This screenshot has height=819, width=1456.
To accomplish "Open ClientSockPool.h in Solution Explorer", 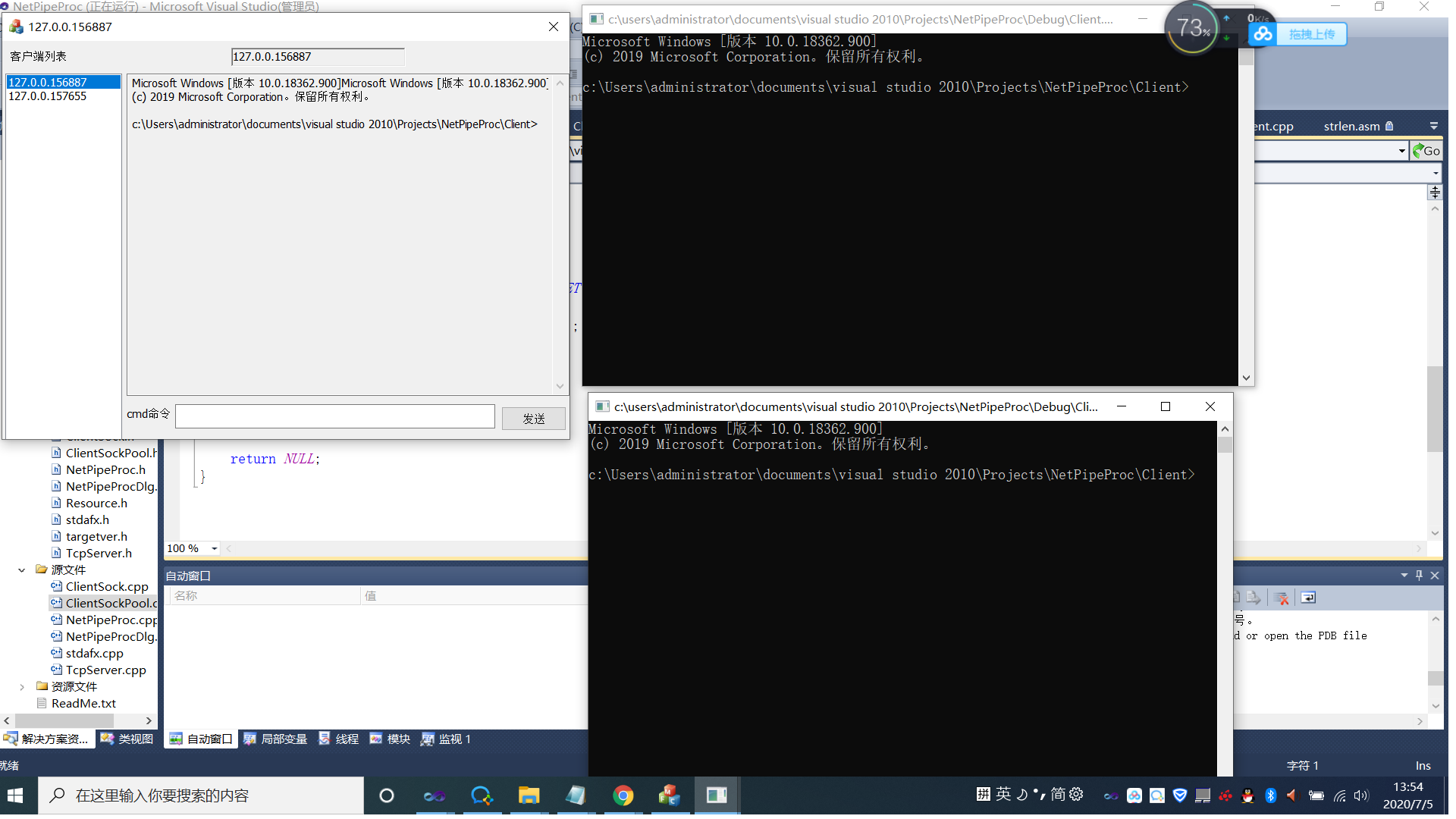I will tap(111, 453).
